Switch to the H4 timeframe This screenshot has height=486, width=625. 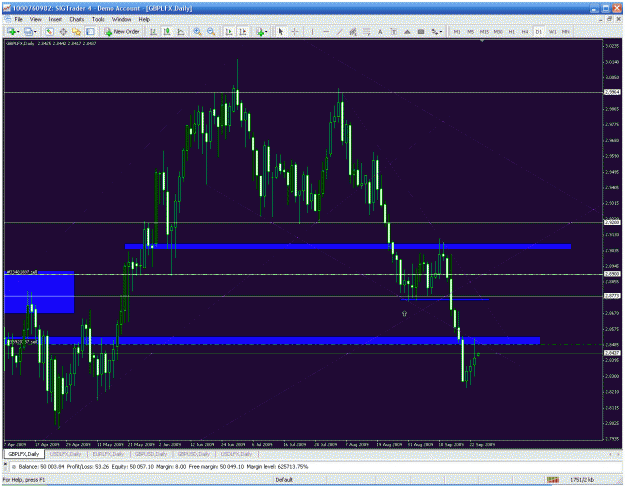(x=525, y=32)
